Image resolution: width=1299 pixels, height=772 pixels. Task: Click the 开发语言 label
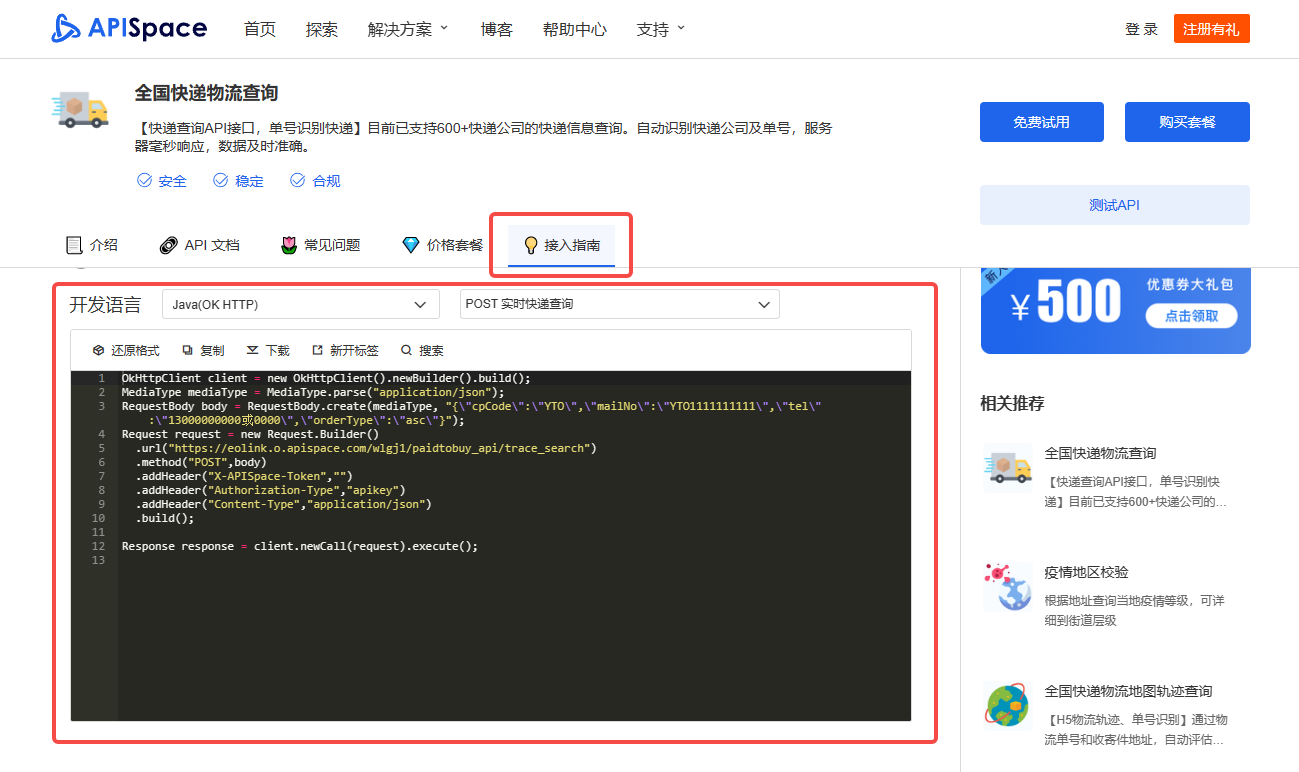click(x=105, y=304)
